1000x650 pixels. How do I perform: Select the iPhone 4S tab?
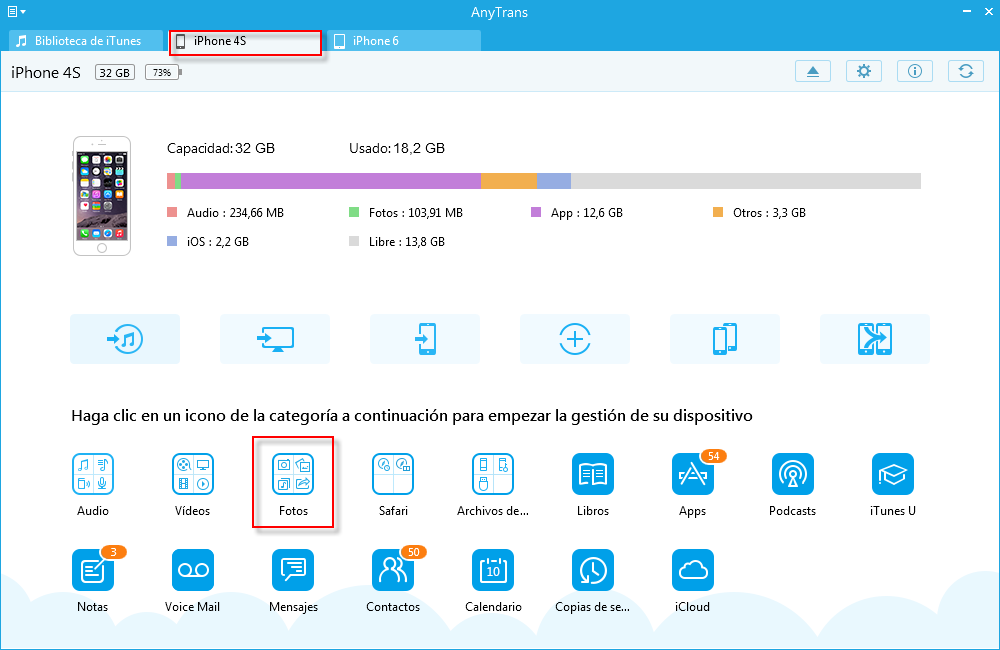245,41
